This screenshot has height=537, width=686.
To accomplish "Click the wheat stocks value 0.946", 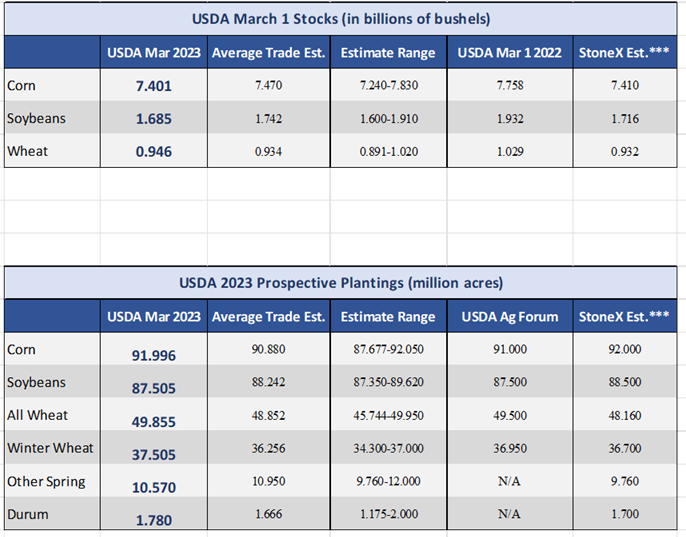I will point(153,152).
